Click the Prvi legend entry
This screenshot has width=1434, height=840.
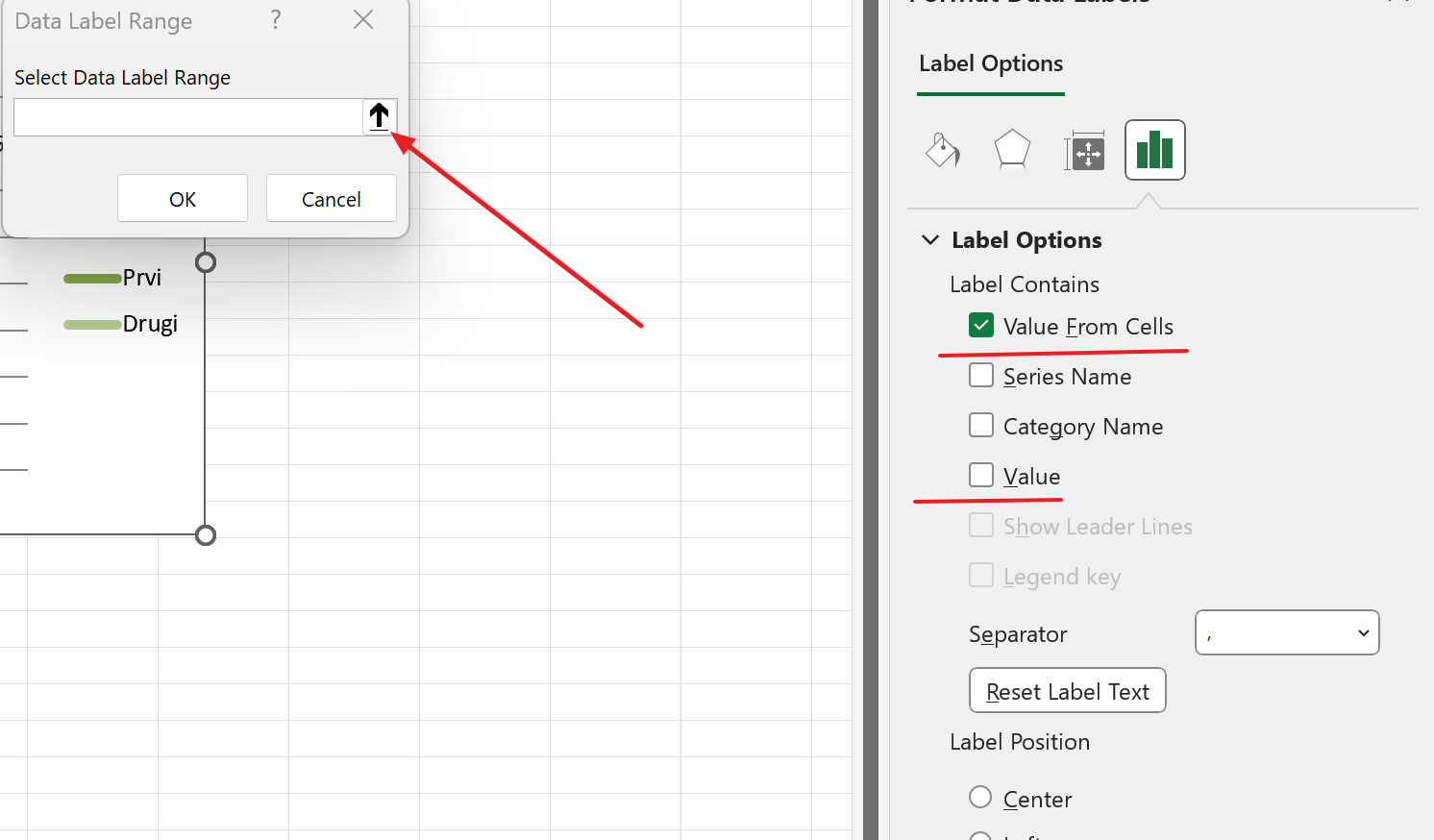tap(141, 278)
